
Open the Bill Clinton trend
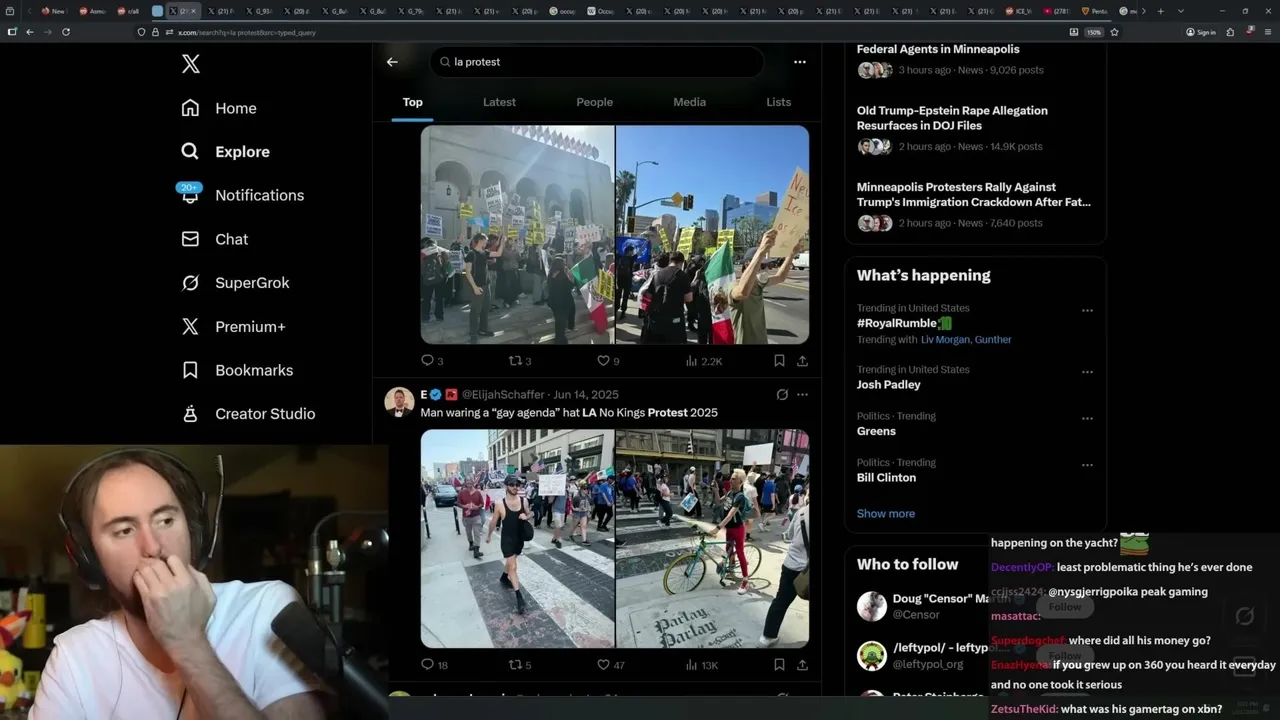(886, 478)
